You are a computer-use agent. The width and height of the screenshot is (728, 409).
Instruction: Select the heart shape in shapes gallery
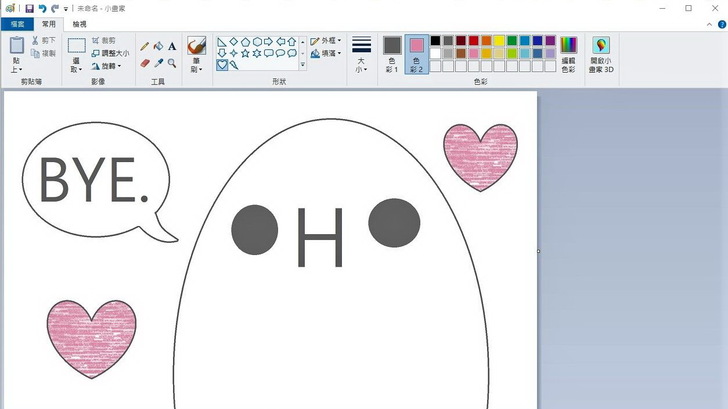pos(222,65)
